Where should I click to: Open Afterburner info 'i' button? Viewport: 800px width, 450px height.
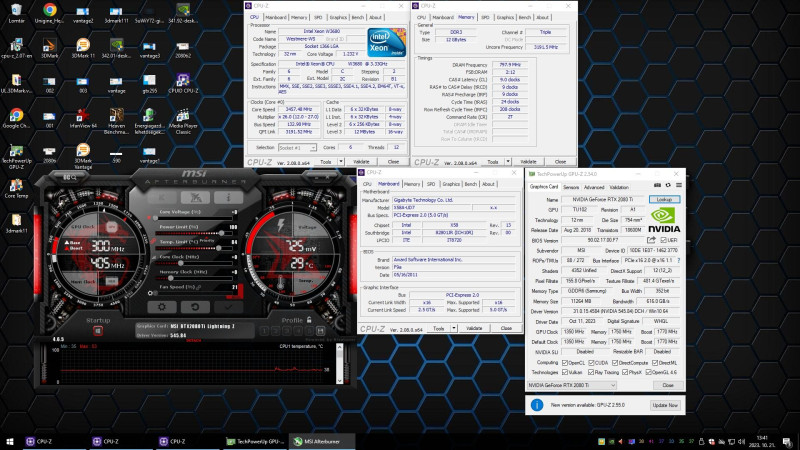point(228,197)
